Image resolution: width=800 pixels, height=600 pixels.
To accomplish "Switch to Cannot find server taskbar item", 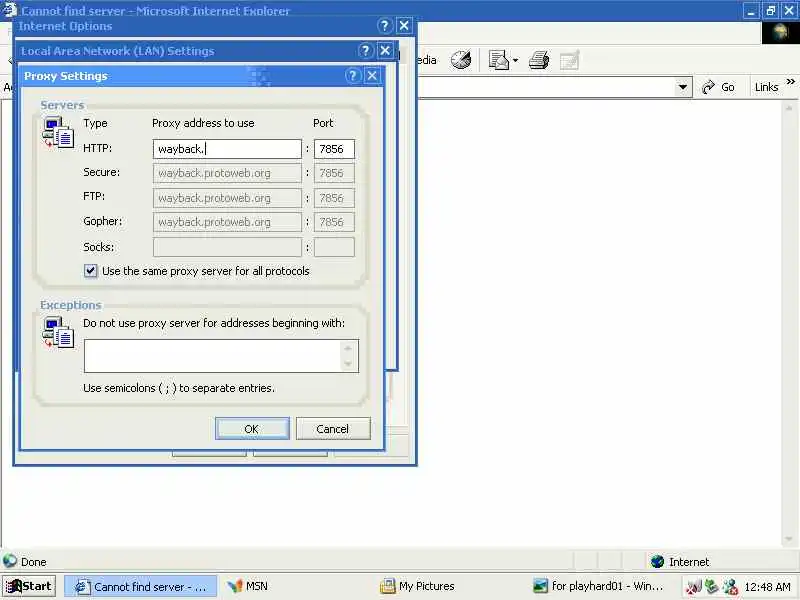I will click(141, 587).
